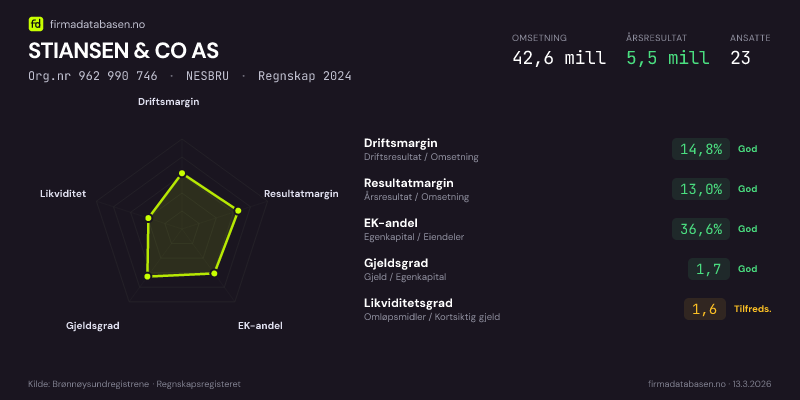Click the firmadatabasen.no header text
Viewport: 800px width, 400px height.
coord(96,23)
